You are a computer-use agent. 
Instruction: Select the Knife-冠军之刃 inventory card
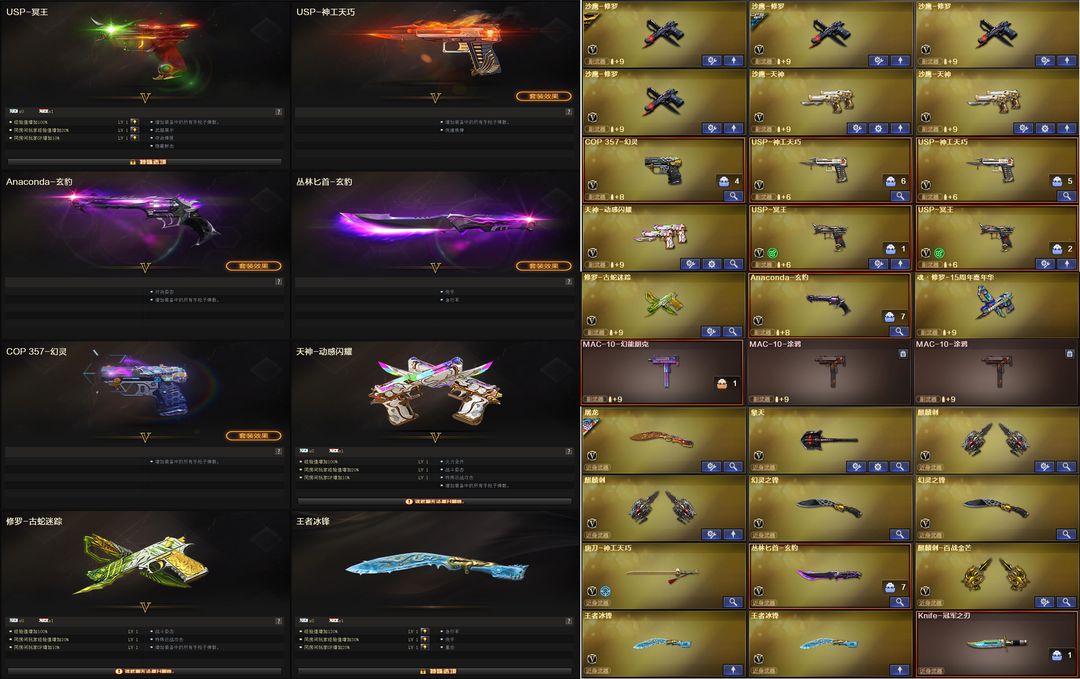tap(997, 643)
